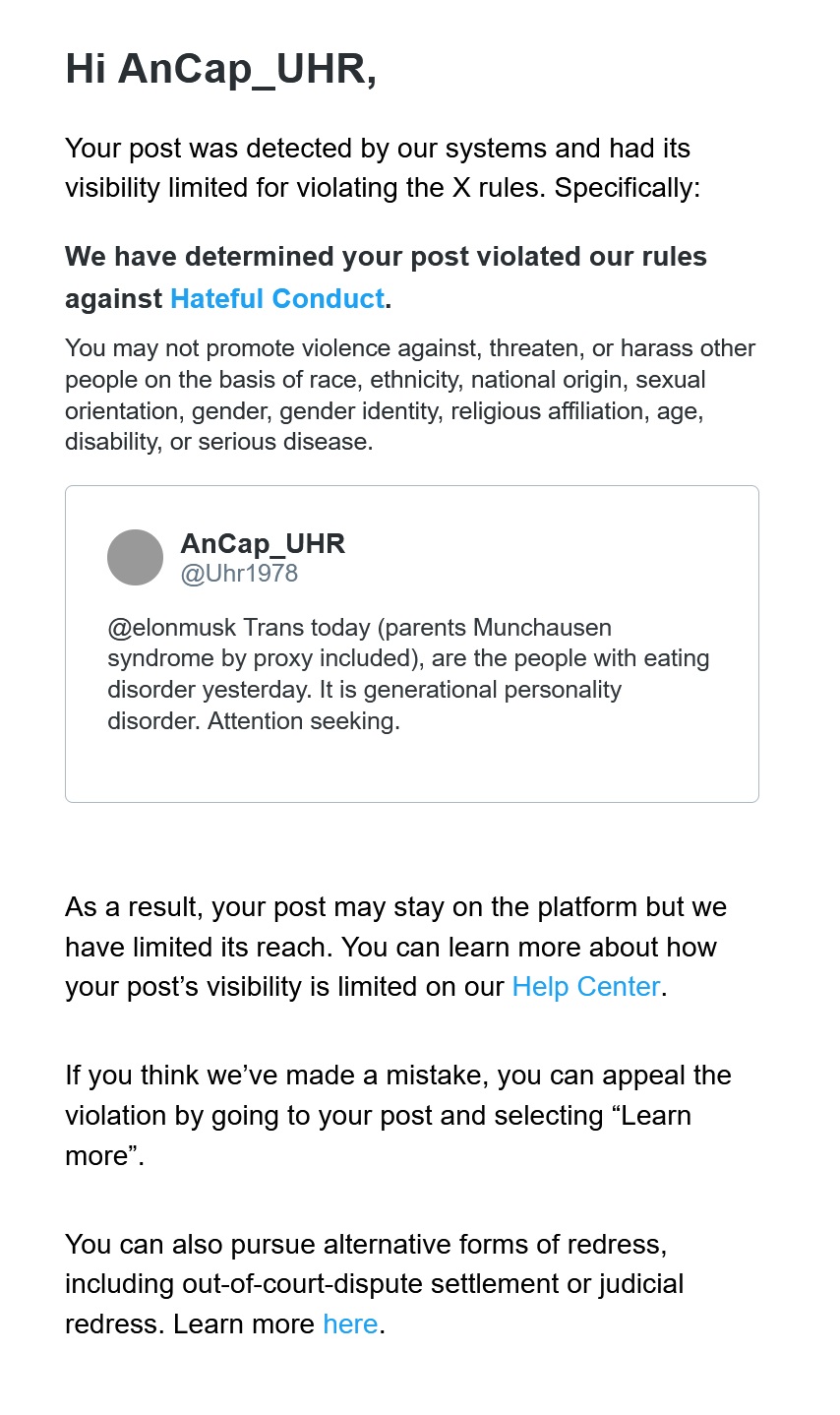The width and height of the screenshot is (840, 1415).
Task: Follow the "here" redress link
Action: (350, 1324)
